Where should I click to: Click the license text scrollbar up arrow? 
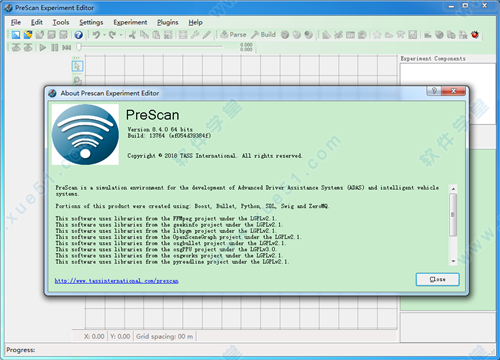click(453, 189)
